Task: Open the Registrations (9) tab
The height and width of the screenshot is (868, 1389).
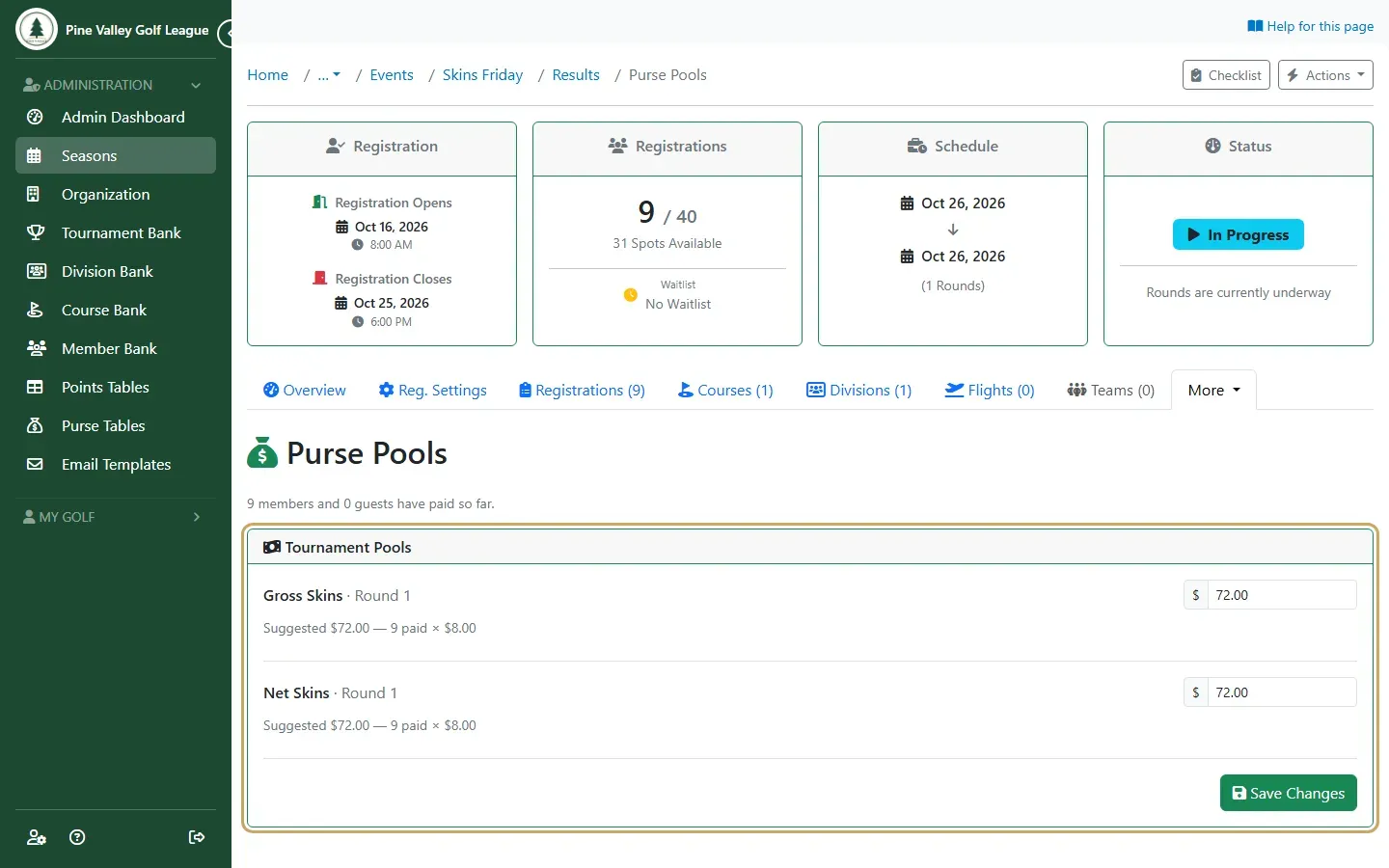Action: [582, 390]
